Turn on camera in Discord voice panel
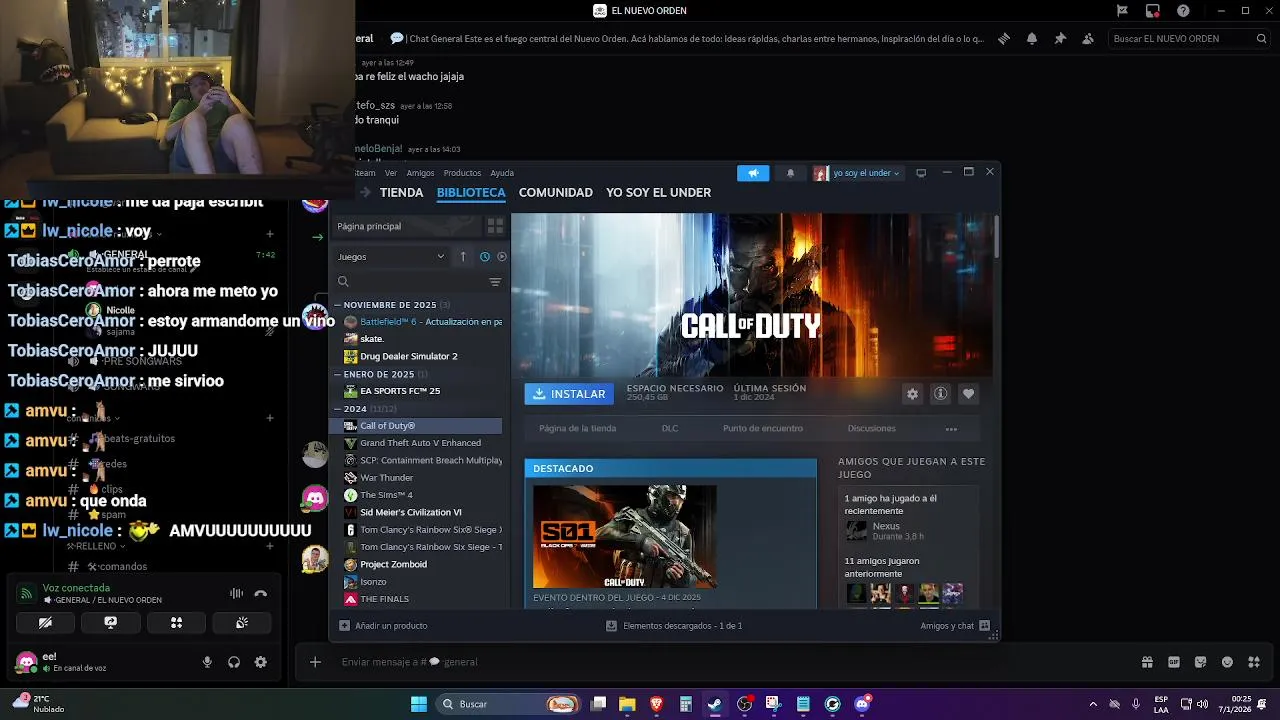The image size is (1280, 720). tap(45, 622)
